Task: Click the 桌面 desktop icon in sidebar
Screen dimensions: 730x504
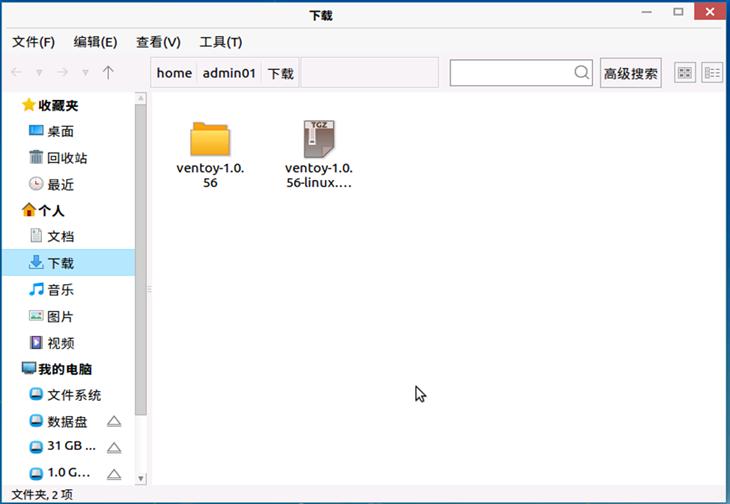Action: coord(36,130)
